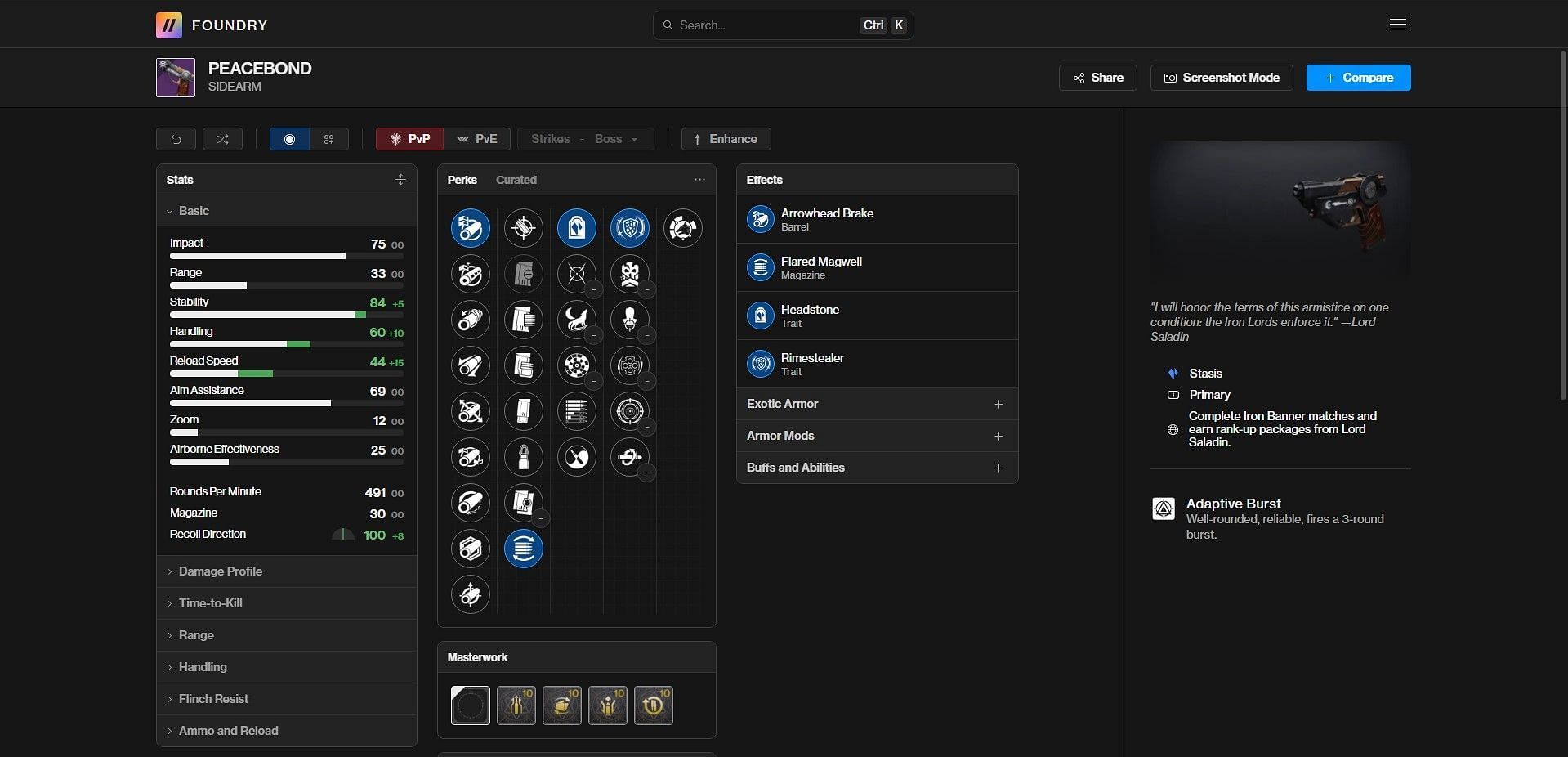The image size is (1568, 757).
Task: Switch to single perk selection mode
Action: 289,139
